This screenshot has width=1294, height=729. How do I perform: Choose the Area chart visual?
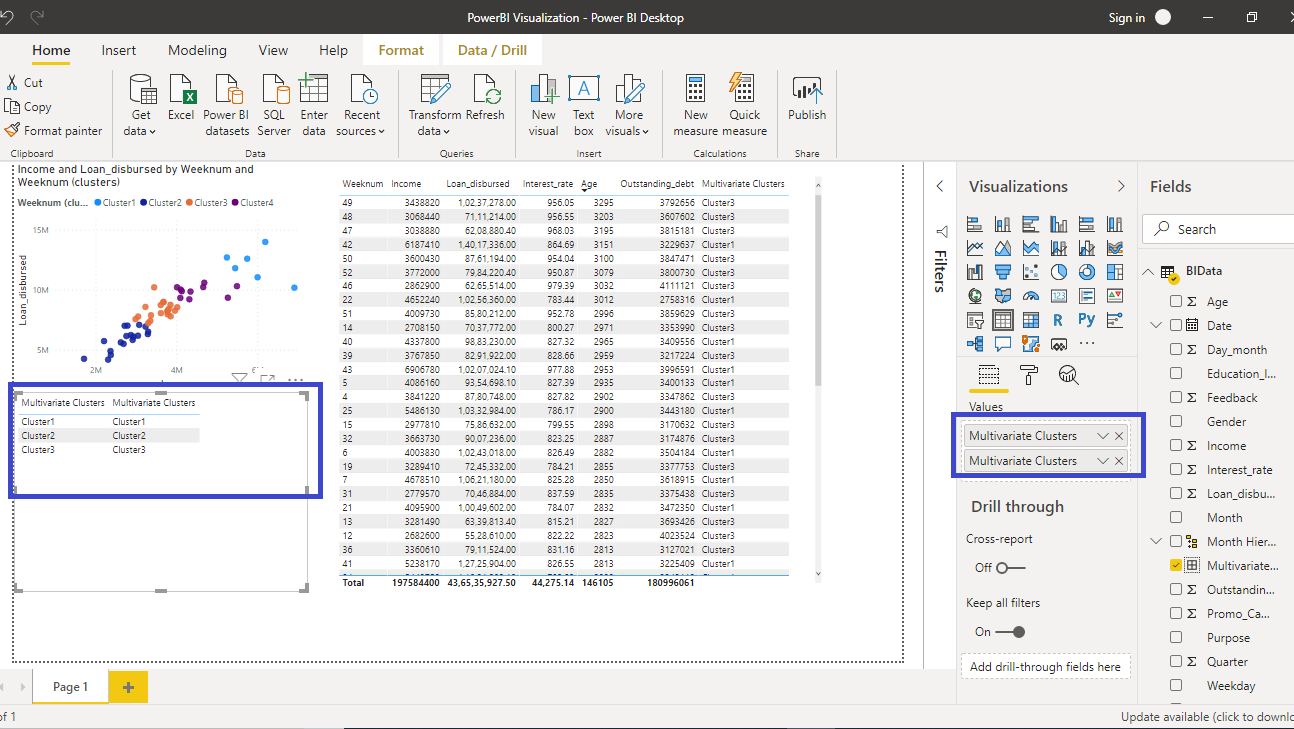(1003, 248)
